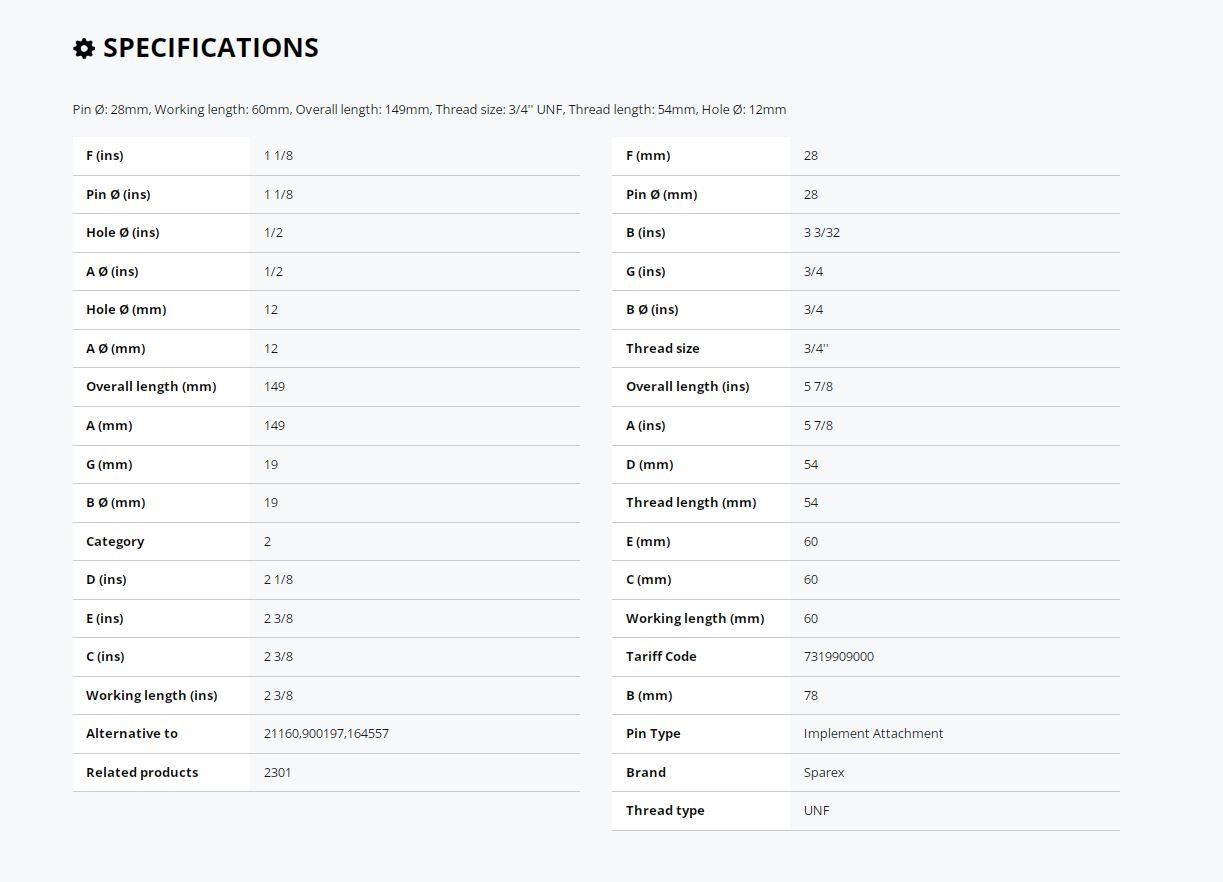Click the specification summary line with Pin Ø 28mm
This screenshot has height=882, width=1223.
point(429,109)
